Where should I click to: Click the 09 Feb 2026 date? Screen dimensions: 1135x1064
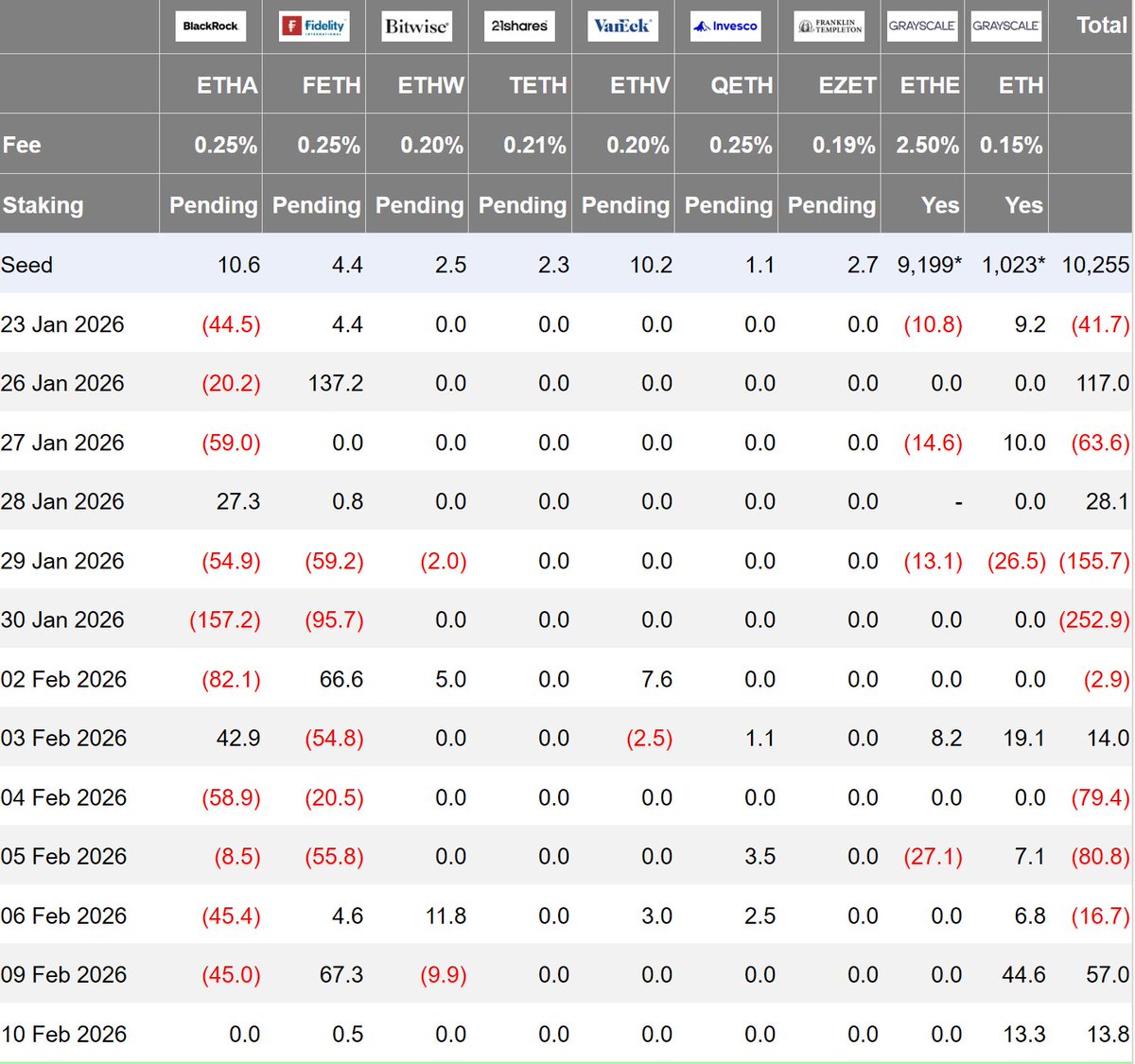click(63, 974)
